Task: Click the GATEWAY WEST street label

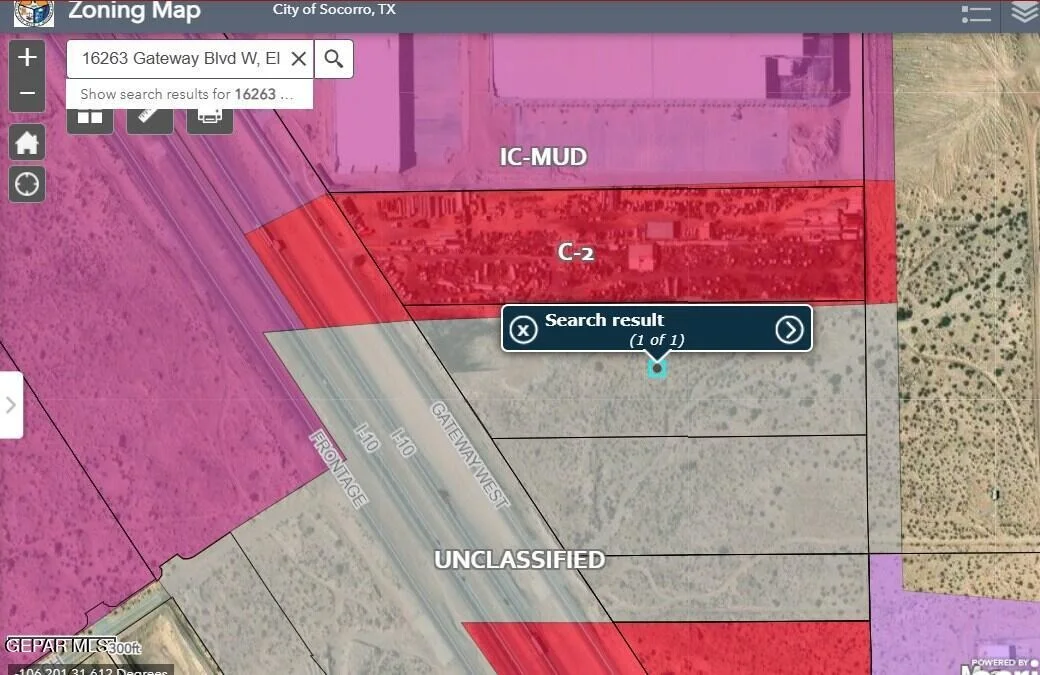Action: pos(470,456)
